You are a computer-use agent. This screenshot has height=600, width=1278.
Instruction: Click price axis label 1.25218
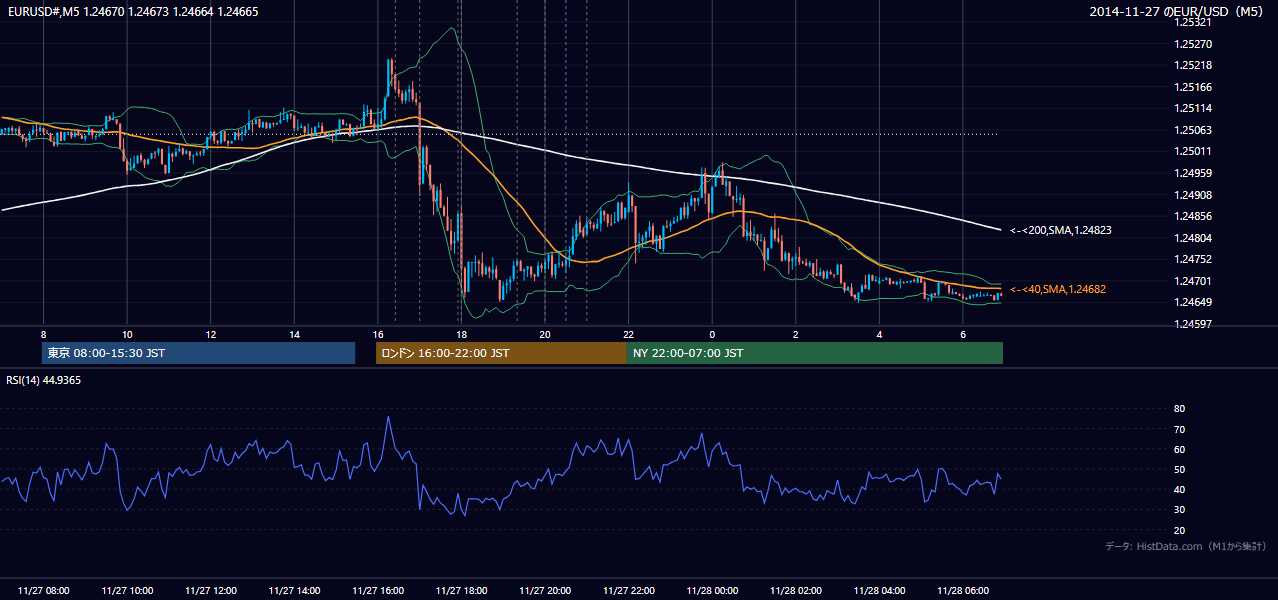click(1193, 65)
